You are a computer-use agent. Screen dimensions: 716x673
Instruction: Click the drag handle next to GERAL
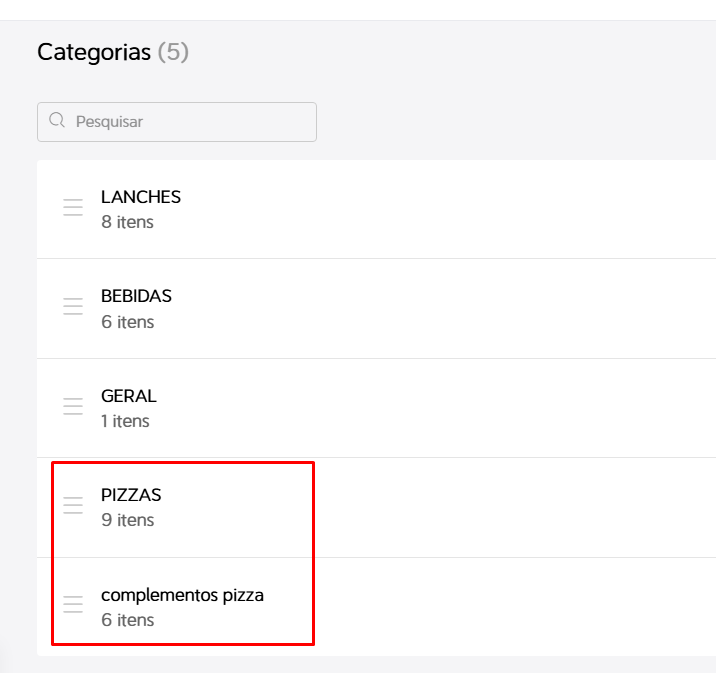click(x=73, y=406)
